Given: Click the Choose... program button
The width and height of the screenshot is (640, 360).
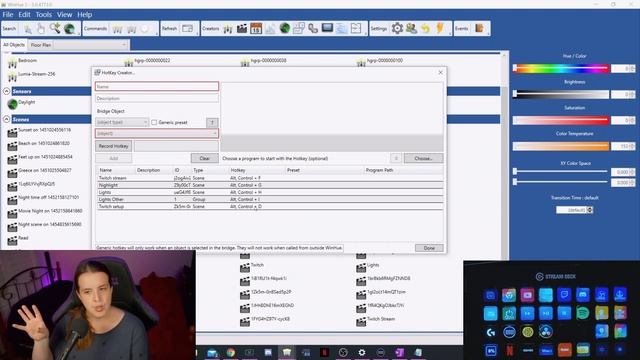Looking at the screenshot, I should click(423, 158).
